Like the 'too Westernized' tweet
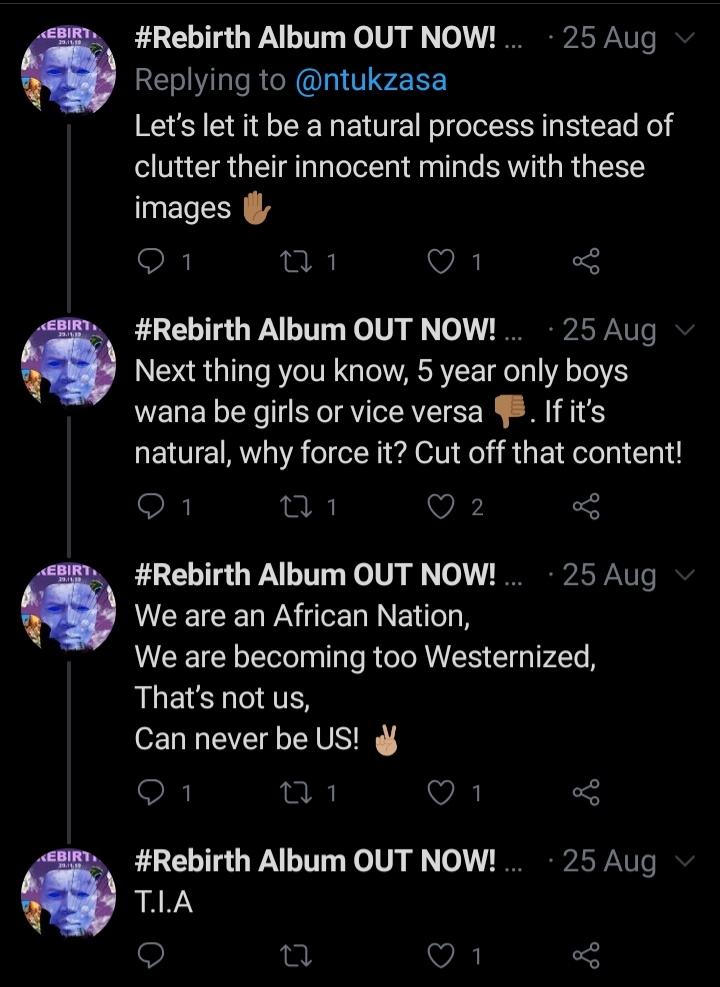 (x=441, y=793)
